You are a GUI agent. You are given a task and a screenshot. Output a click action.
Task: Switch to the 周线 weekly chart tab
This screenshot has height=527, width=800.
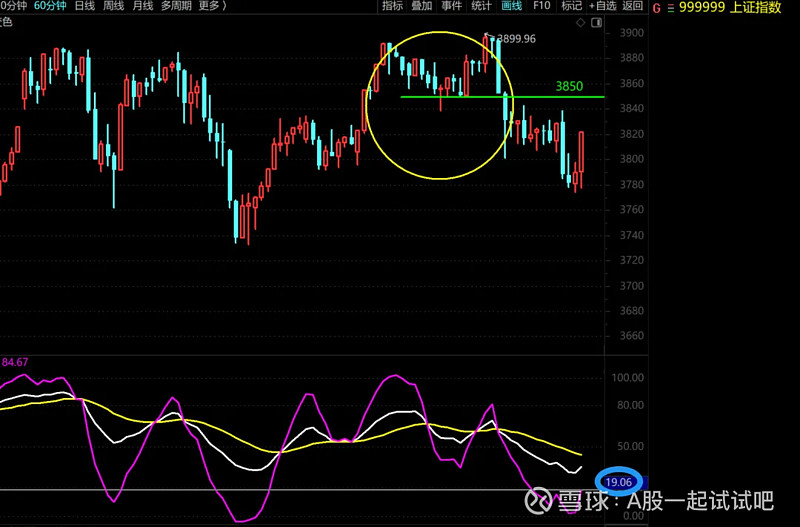113,6
